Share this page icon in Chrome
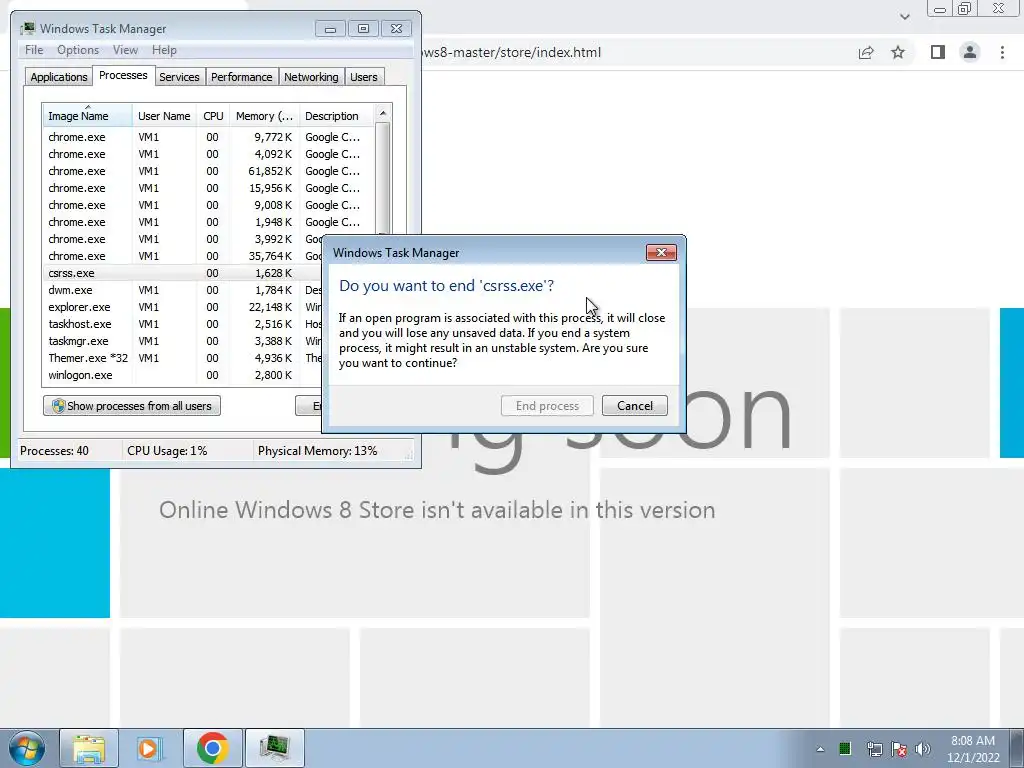 (x=866, y=52)
